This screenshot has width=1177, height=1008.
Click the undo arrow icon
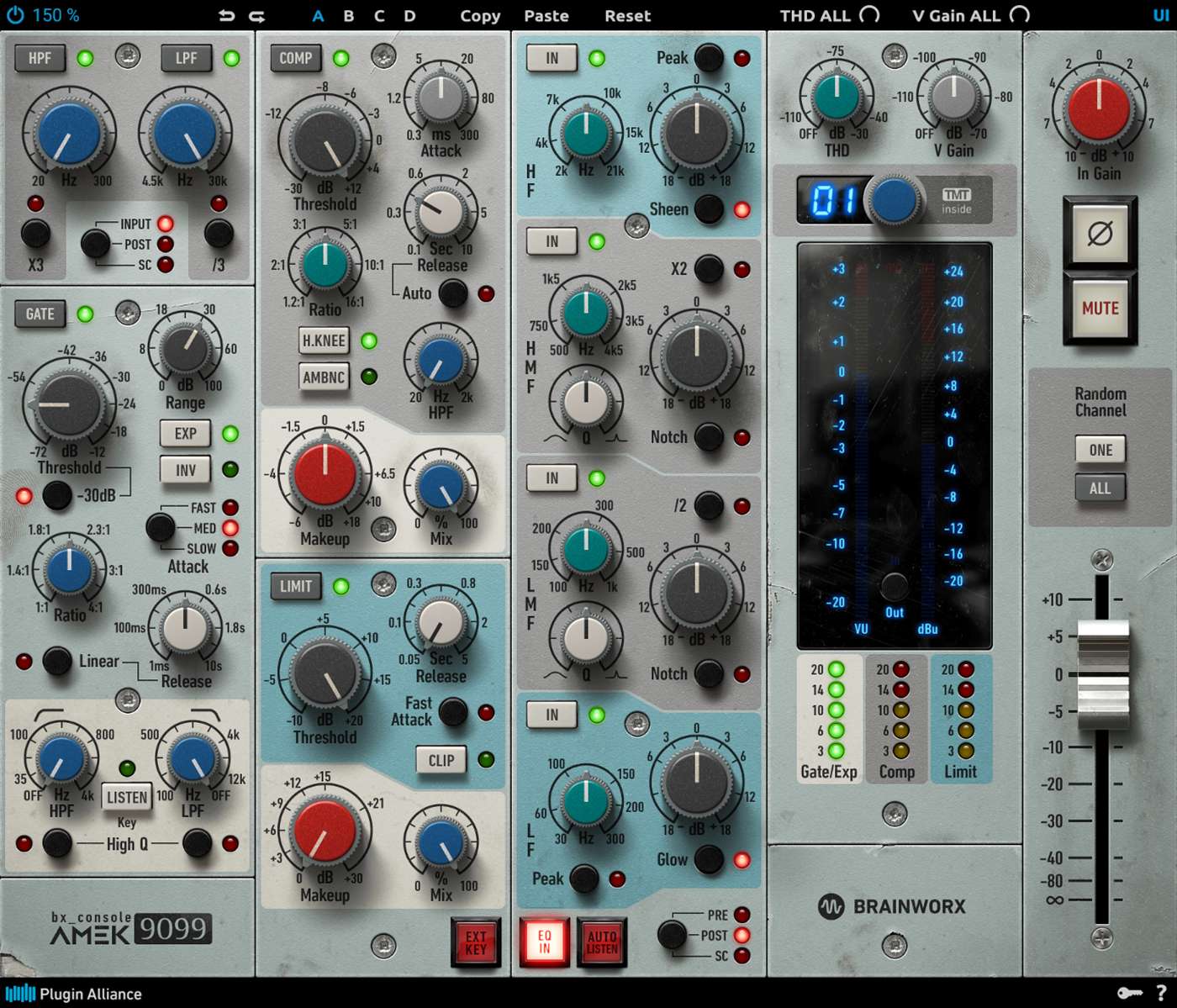pos(226,15)
